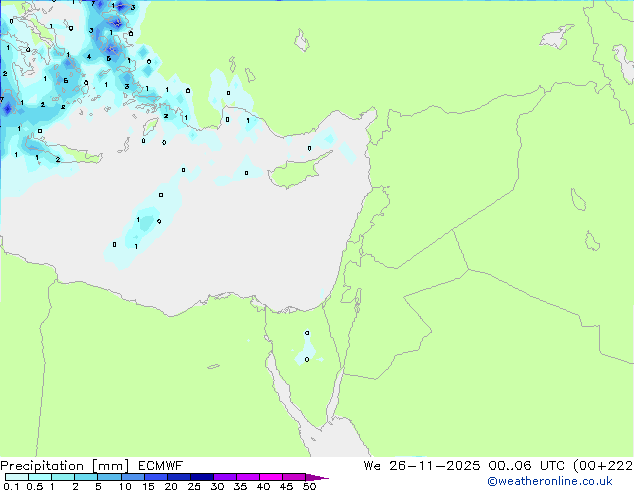The height and width of the screenshot is (490, 634).
Task: Click the '[mm]' unit label
Action: (110, 466)
